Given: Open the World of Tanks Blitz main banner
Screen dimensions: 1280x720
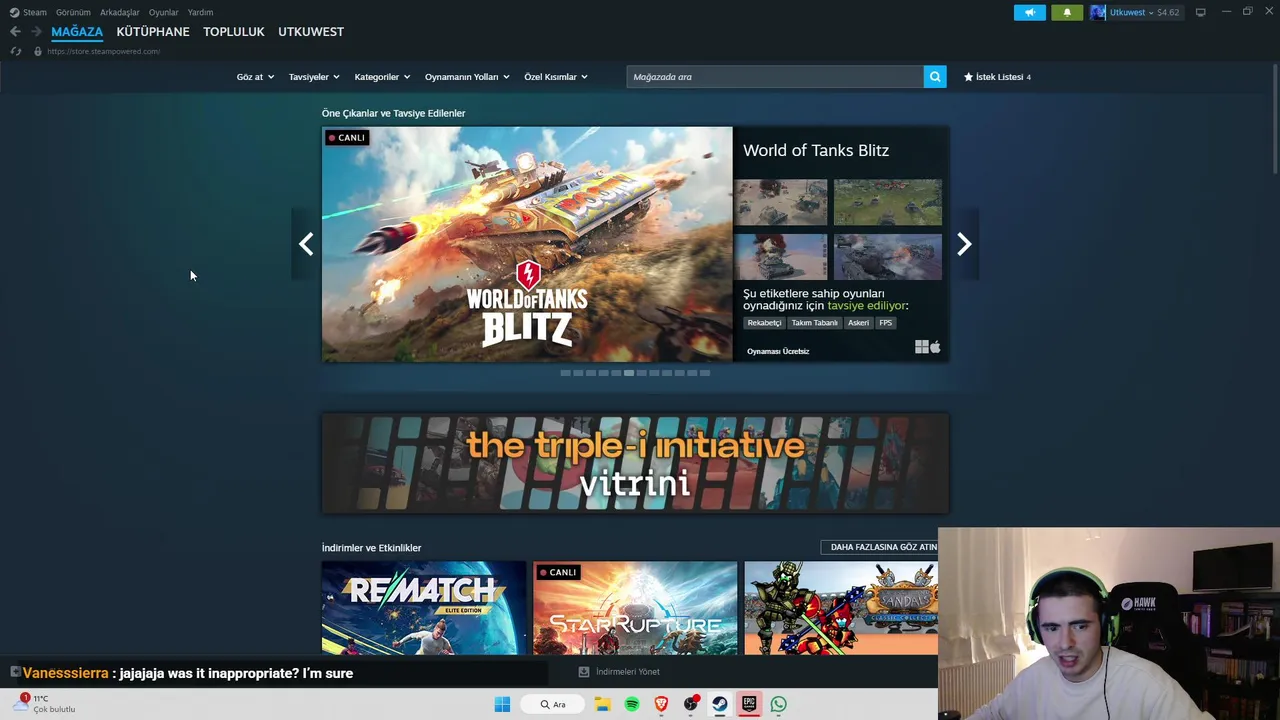Looking at the screenshot, I should point(527,244).
